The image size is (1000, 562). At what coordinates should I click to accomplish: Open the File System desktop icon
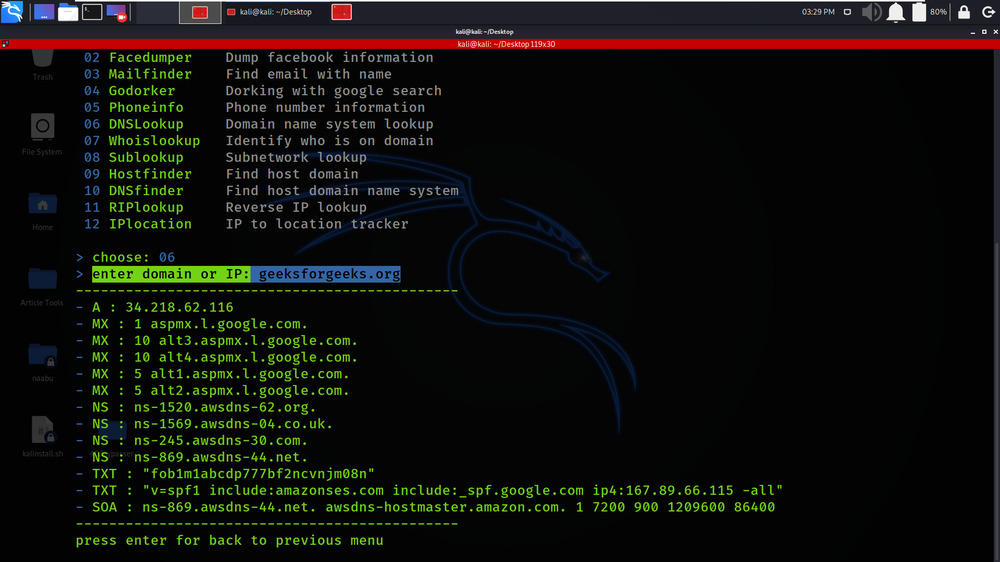pos(42,134)
